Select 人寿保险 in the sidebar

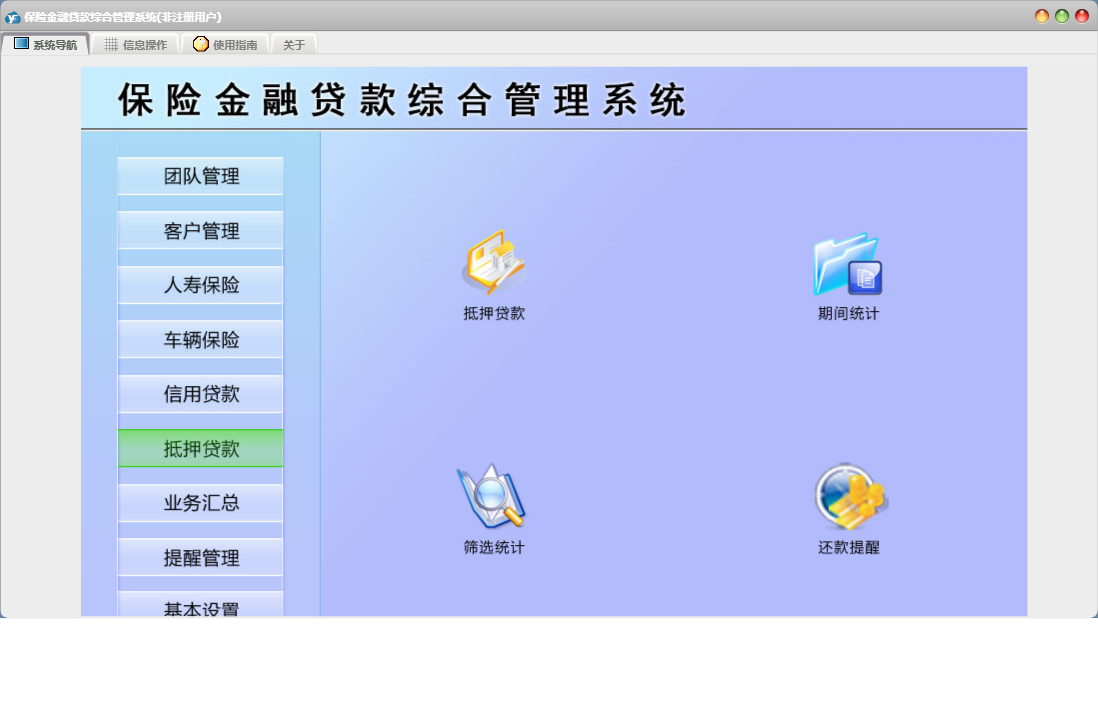point(201,285)
